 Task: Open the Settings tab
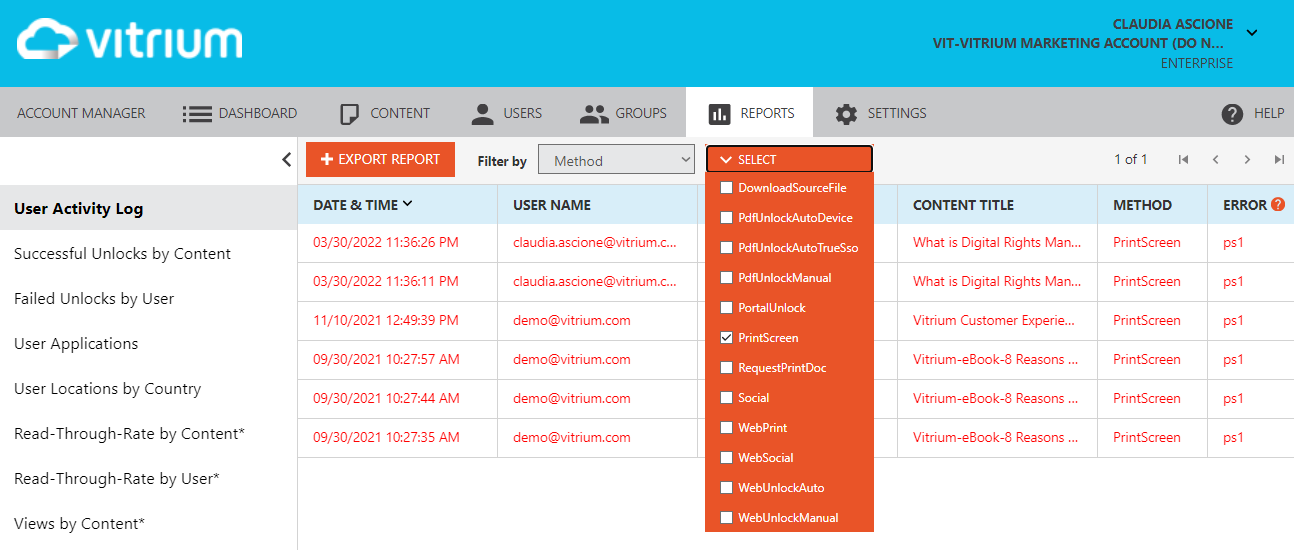[x=881, y=113]
